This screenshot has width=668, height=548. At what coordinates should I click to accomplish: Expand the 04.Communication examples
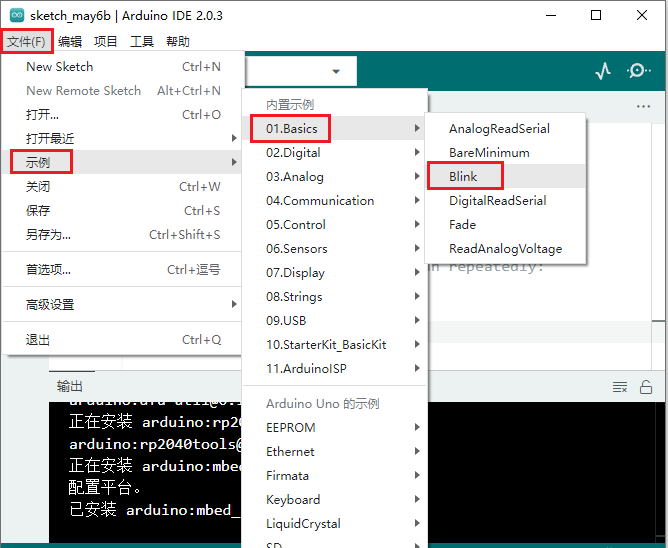pyautogui.click(x=334, y=200)
